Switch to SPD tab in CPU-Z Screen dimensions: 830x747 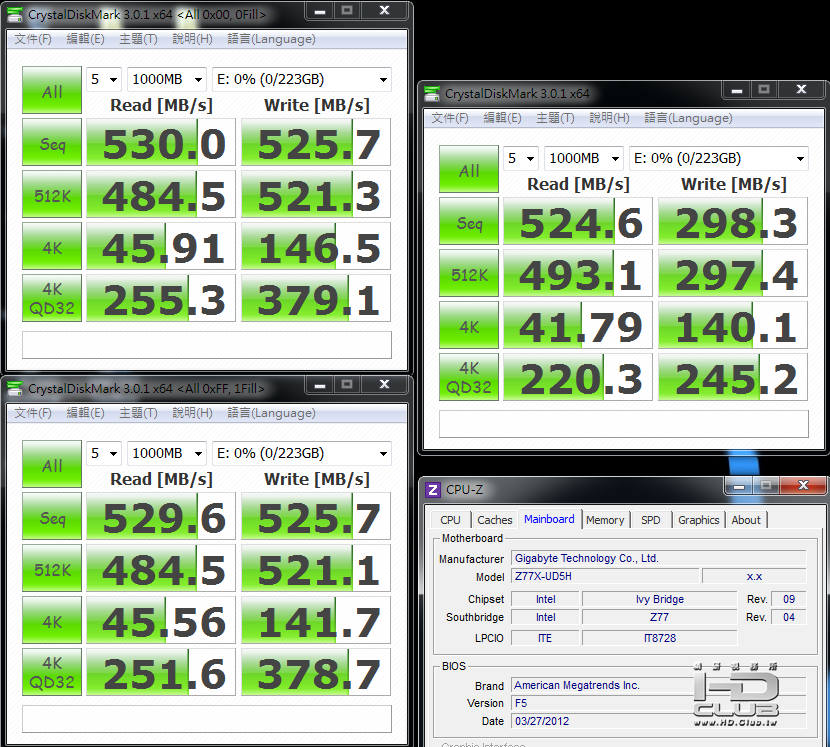click(651, 520)
